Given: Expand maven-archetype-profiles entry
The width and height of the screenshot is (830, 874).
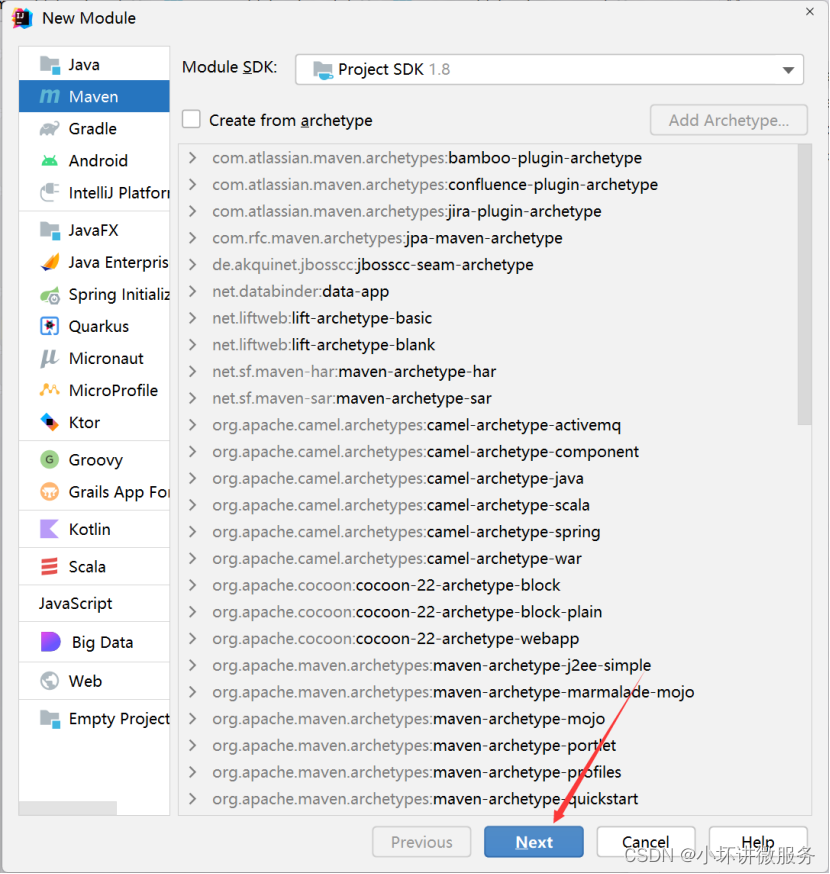Looking at the screenshot, I should pyautogui.click(x=193, y=772).
